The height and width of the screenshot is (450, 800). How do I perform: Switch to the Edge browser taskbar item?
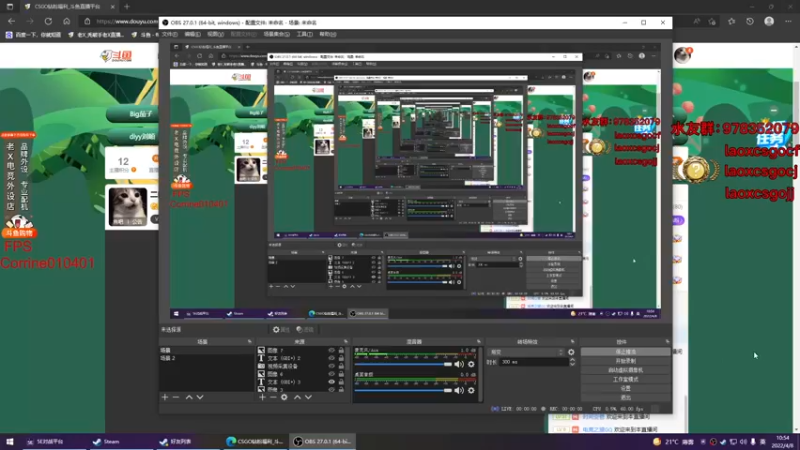255,441
